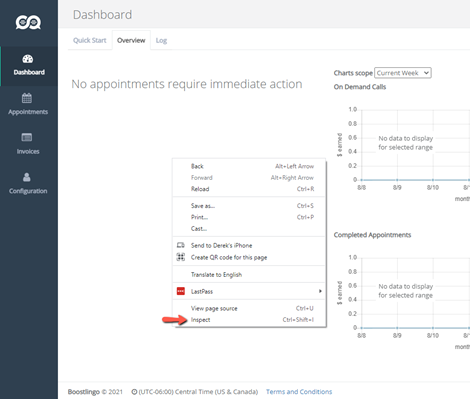Open Invoices icon in sidebar

click(x=27, y=137)
